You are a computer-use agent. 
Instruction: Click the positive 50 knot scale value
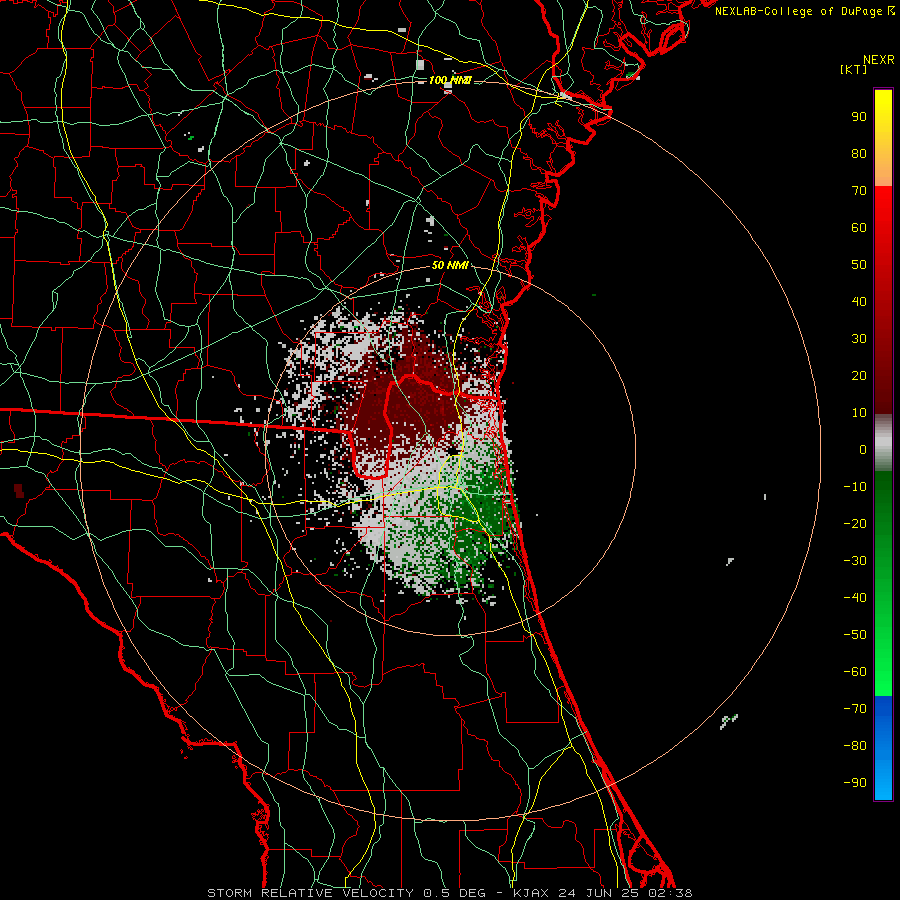point(859,265)
